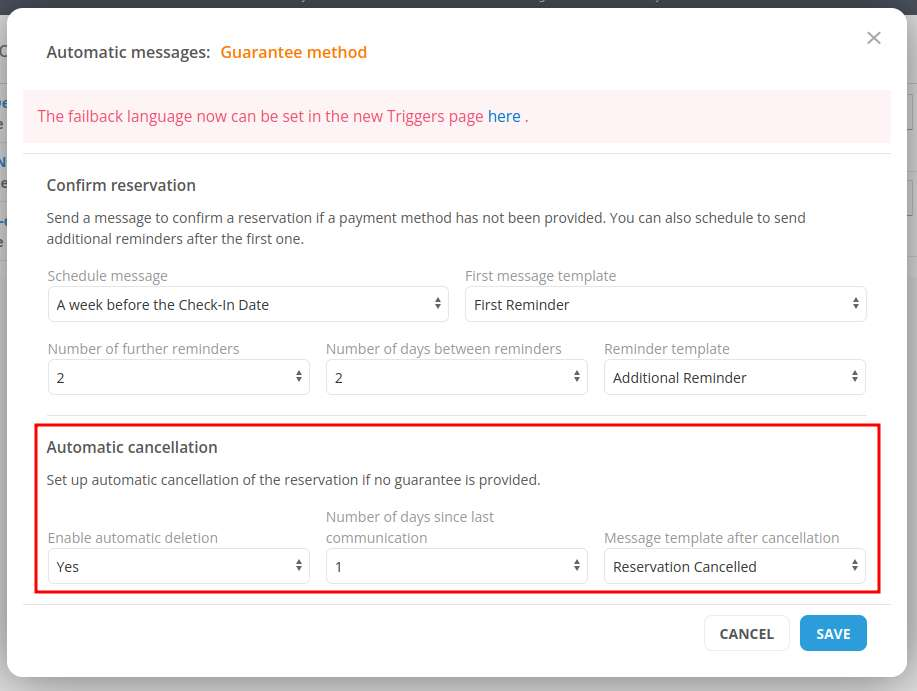Click the "Schedule message" field label text
917x691 pixels.
coord(108,276)
